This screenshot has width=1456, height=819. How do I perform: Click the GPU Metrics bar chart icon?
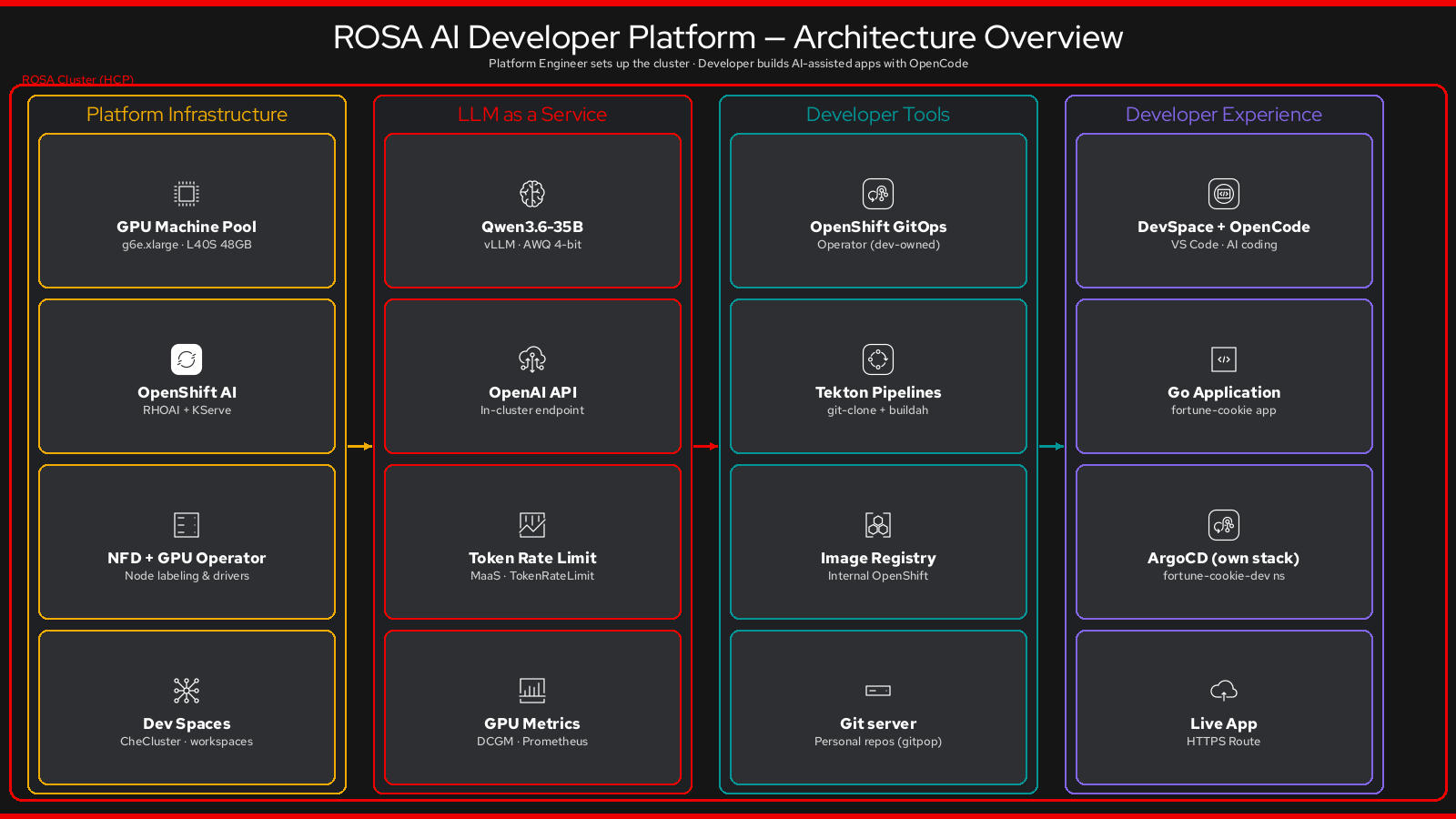pos(532,691)
